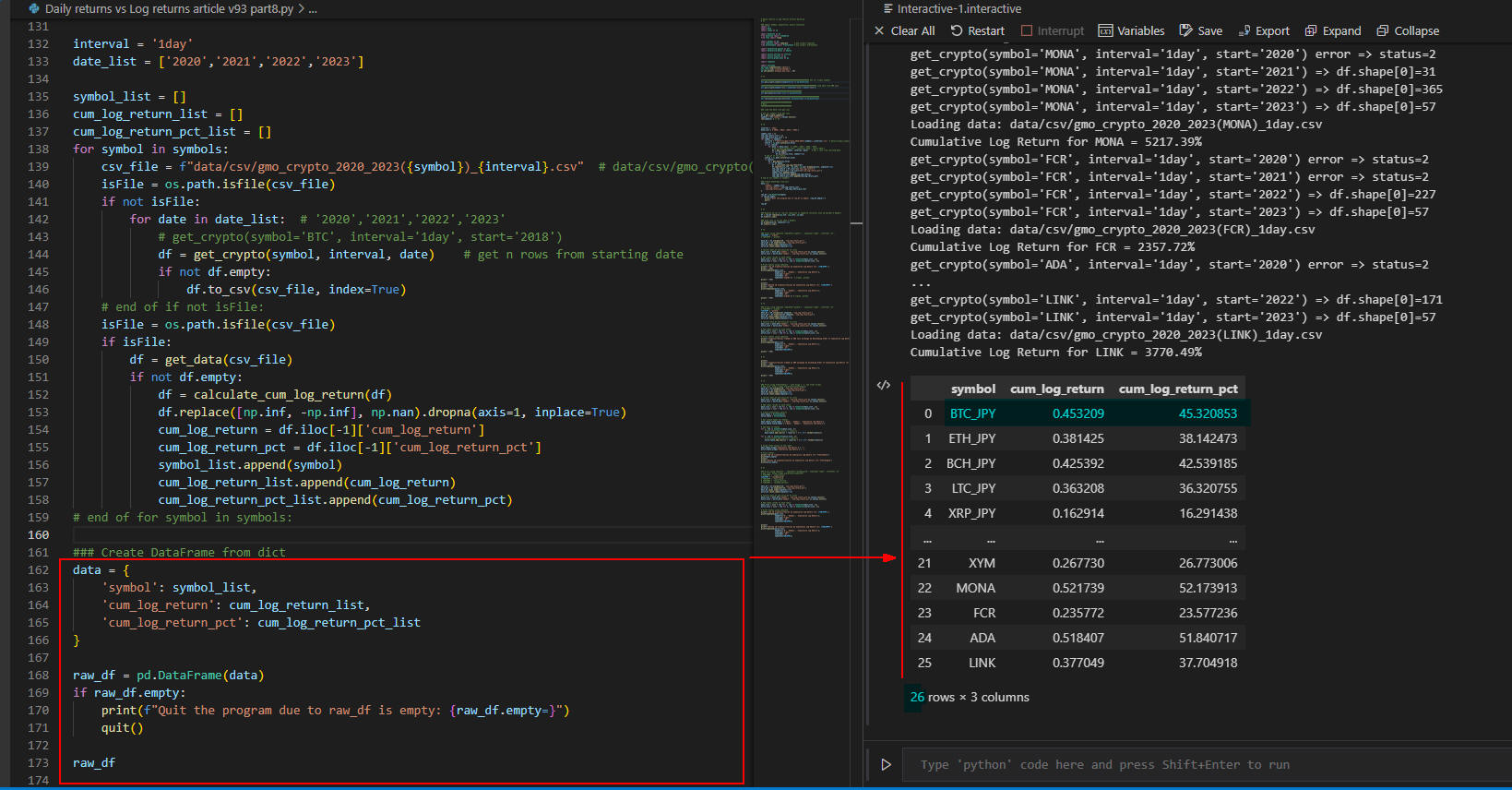
Task: Click the breadcrumb ellipsis after the file name
Action: tap(313, 9)
